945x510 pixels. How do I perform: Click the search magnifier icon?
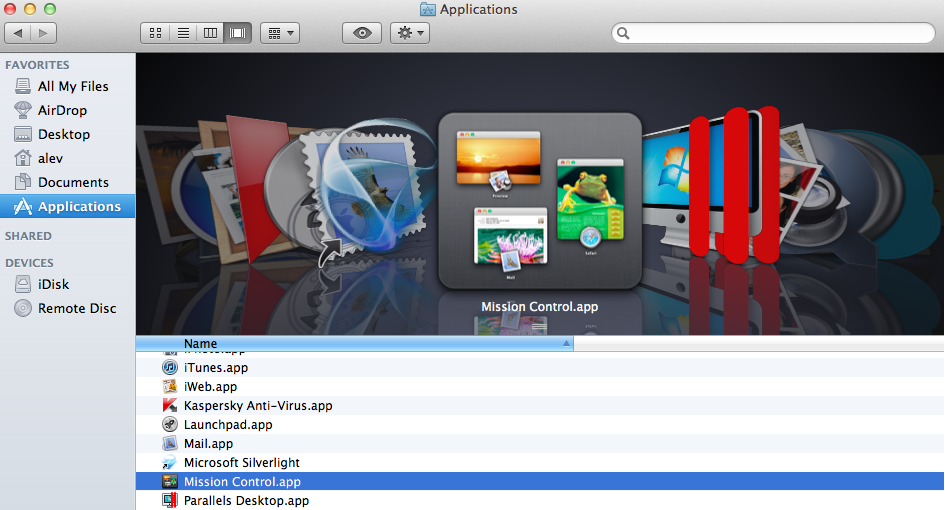click(623, 33)
